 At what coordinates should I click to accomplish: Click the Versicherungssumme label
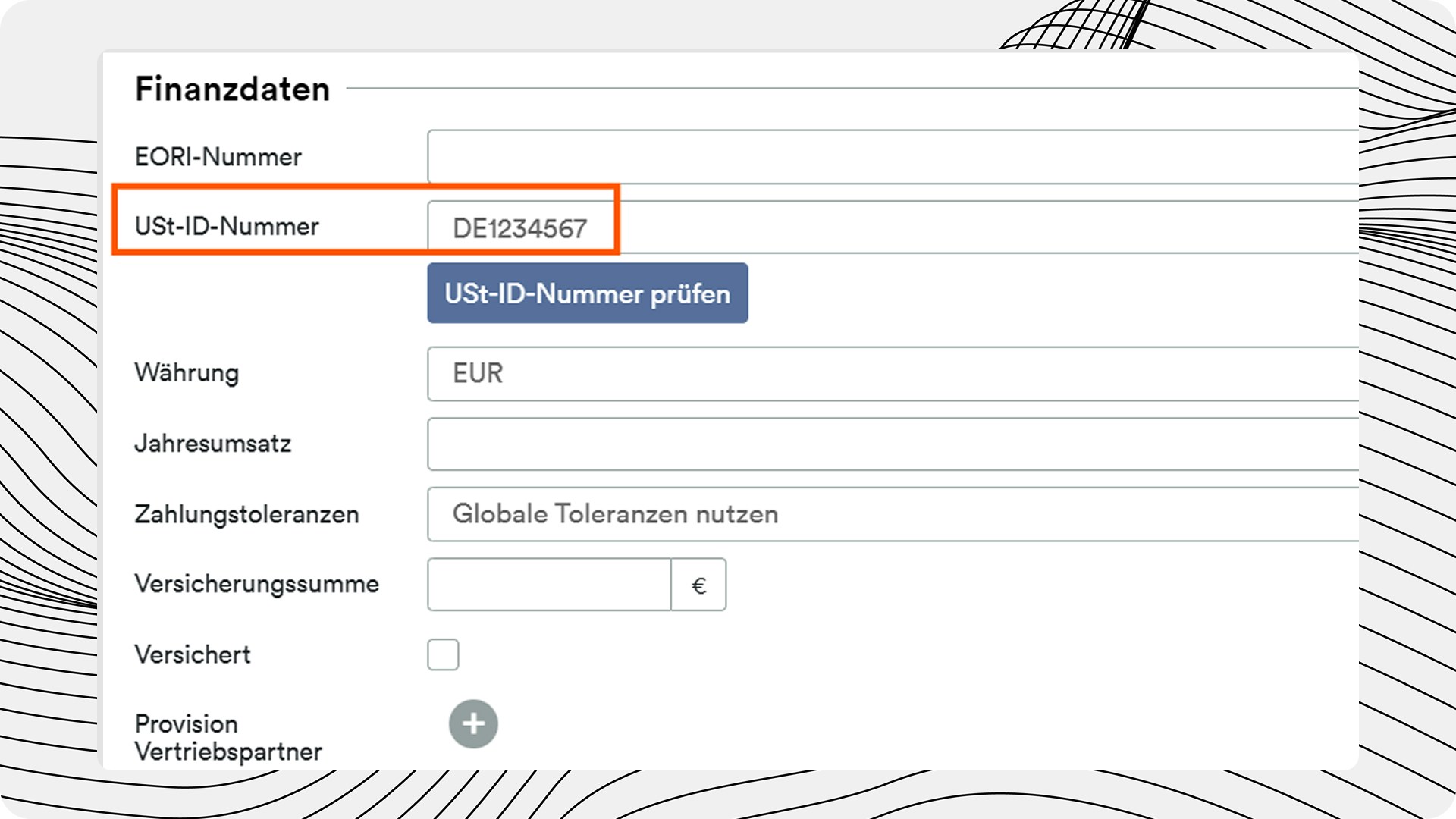coord(257,584)
